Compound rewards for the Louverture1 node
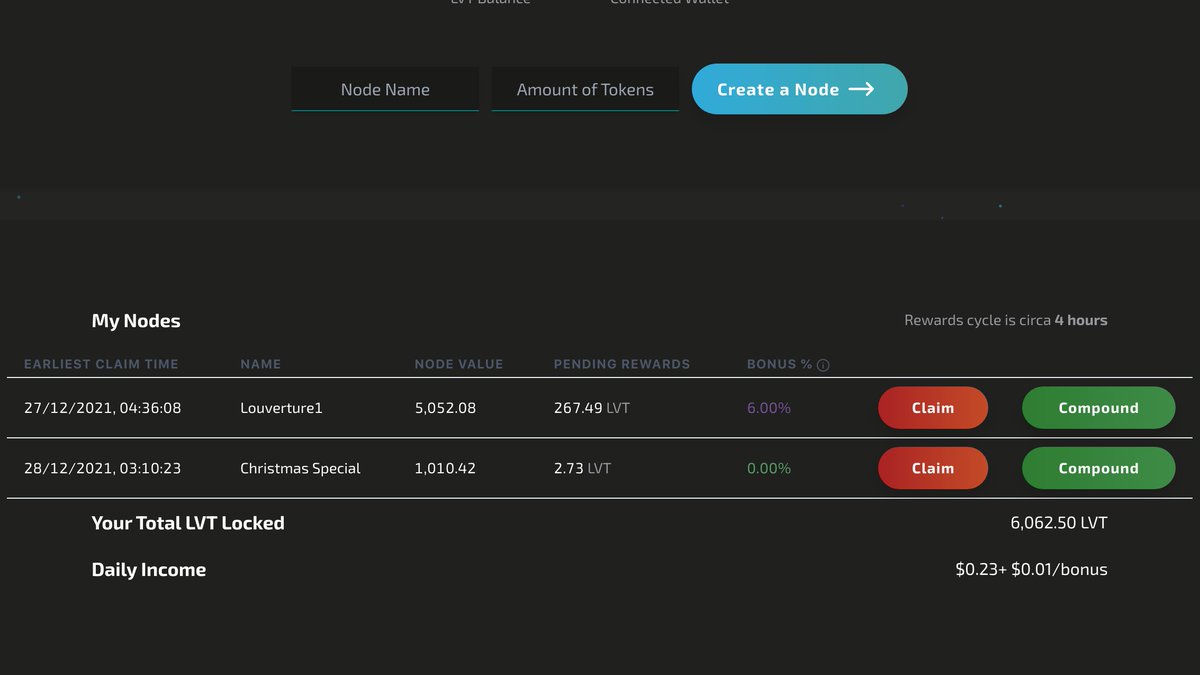 pyautogui.click(x=1098, y=408)
